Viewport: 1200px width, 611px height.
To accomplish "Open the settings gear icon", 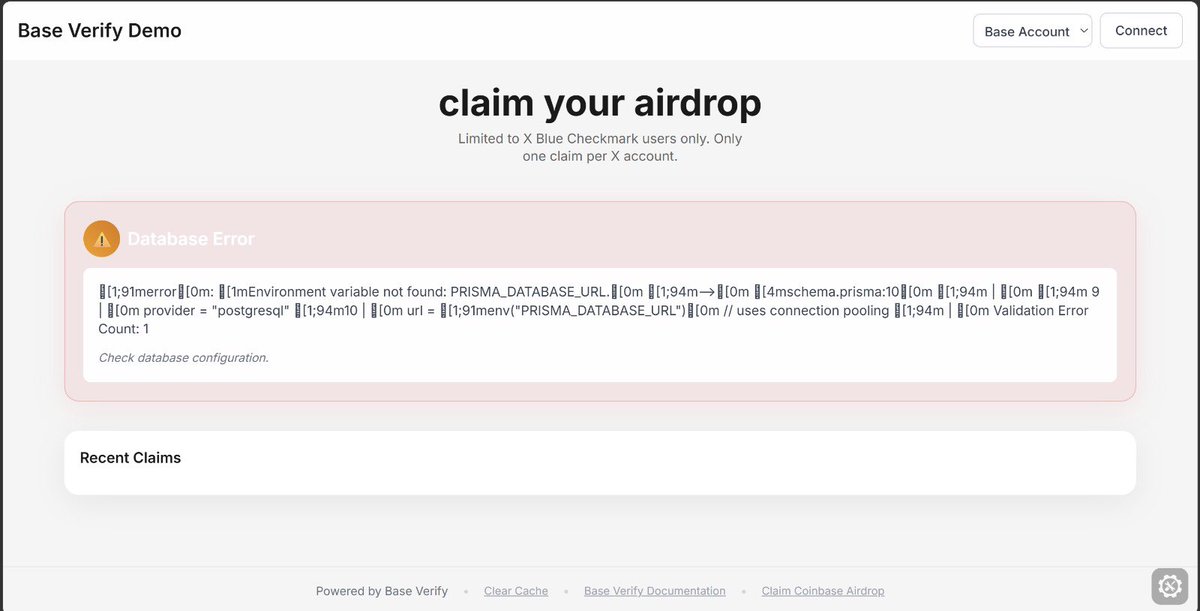I will [1168, 586].
